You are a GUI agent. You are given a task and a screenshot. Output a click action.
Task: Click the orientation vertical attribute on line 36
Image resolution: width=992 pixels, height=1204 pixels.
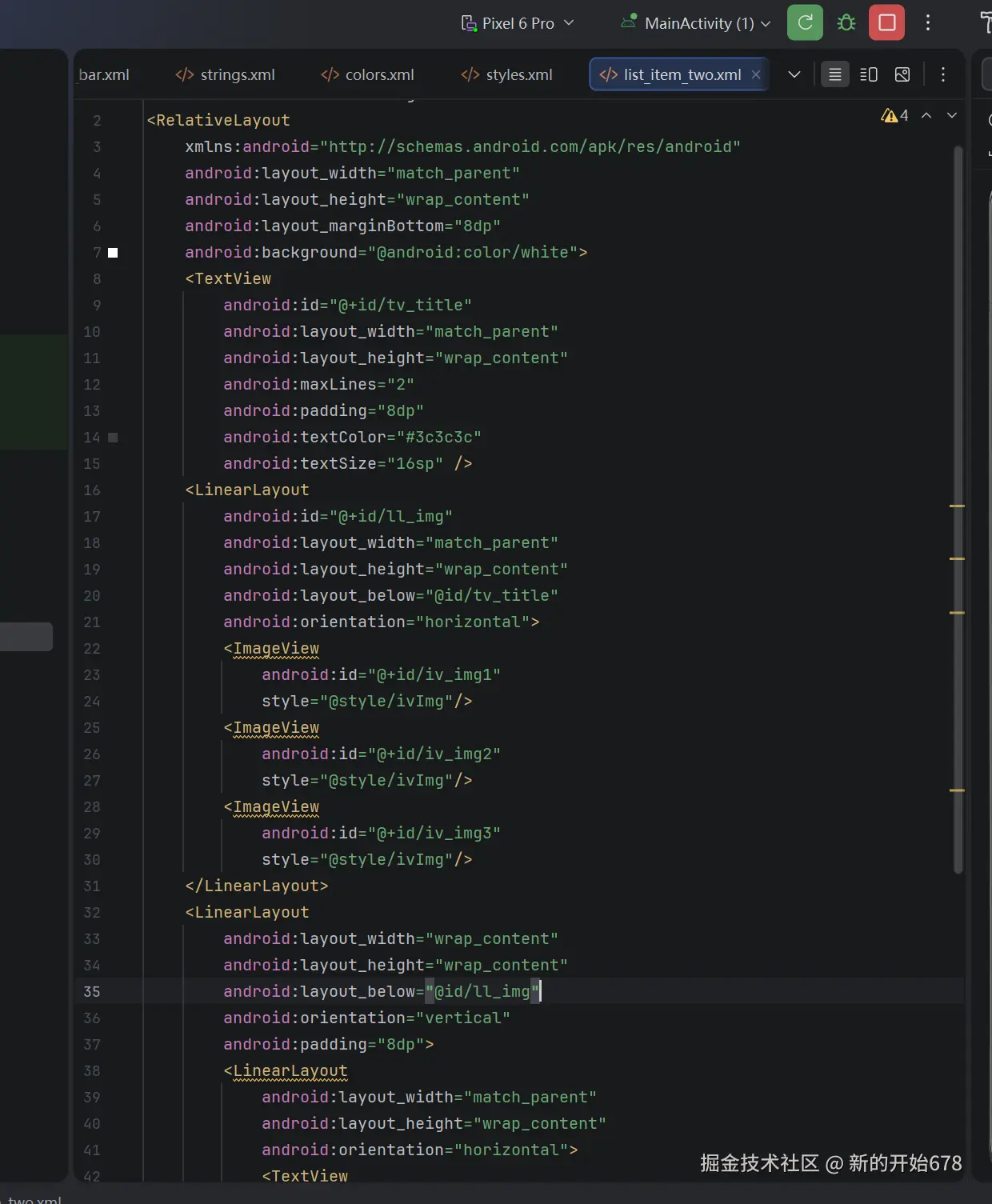coord(366,1018)
